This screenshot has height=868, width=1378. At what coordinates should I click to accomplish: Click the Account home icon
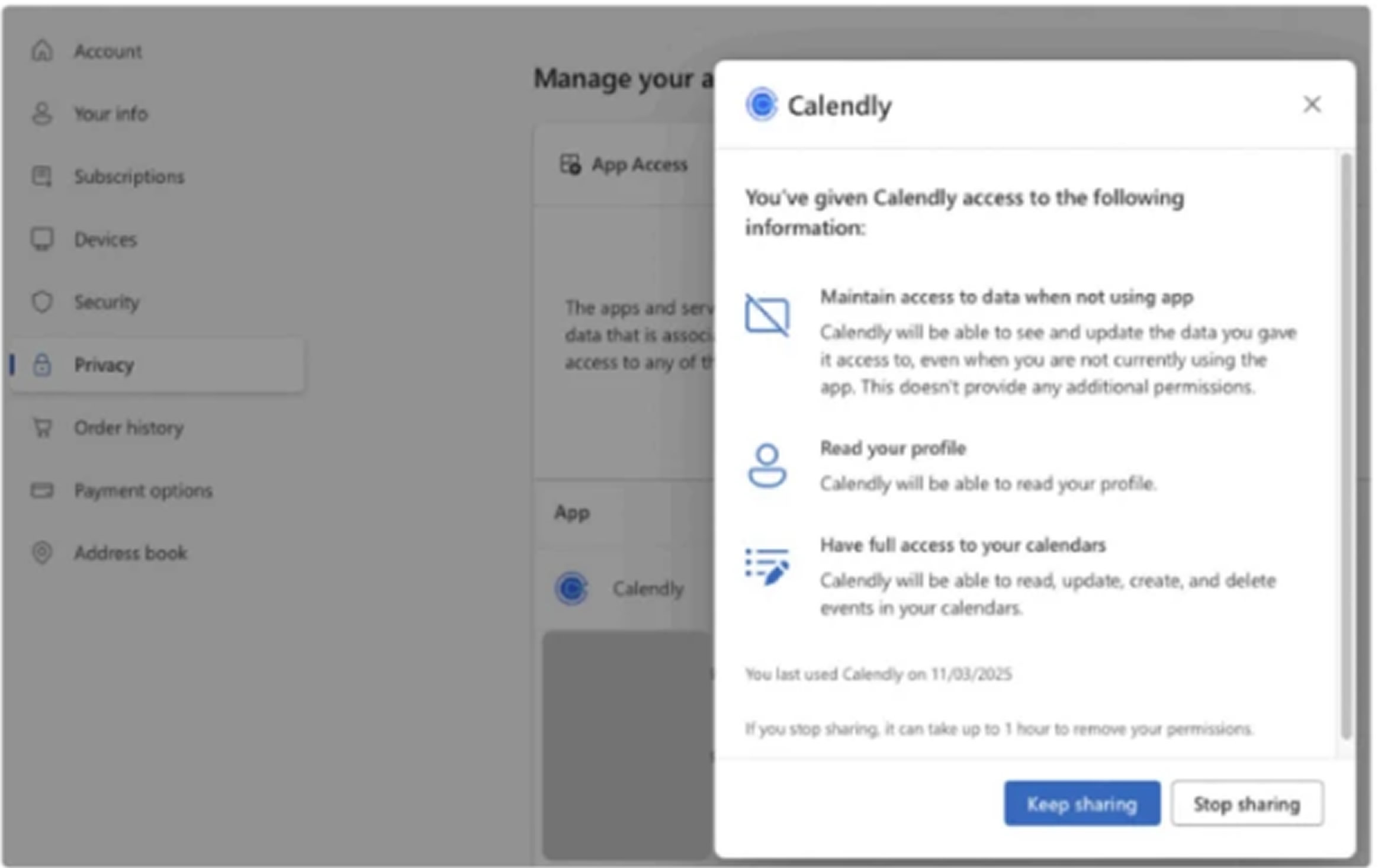(42, 51)
